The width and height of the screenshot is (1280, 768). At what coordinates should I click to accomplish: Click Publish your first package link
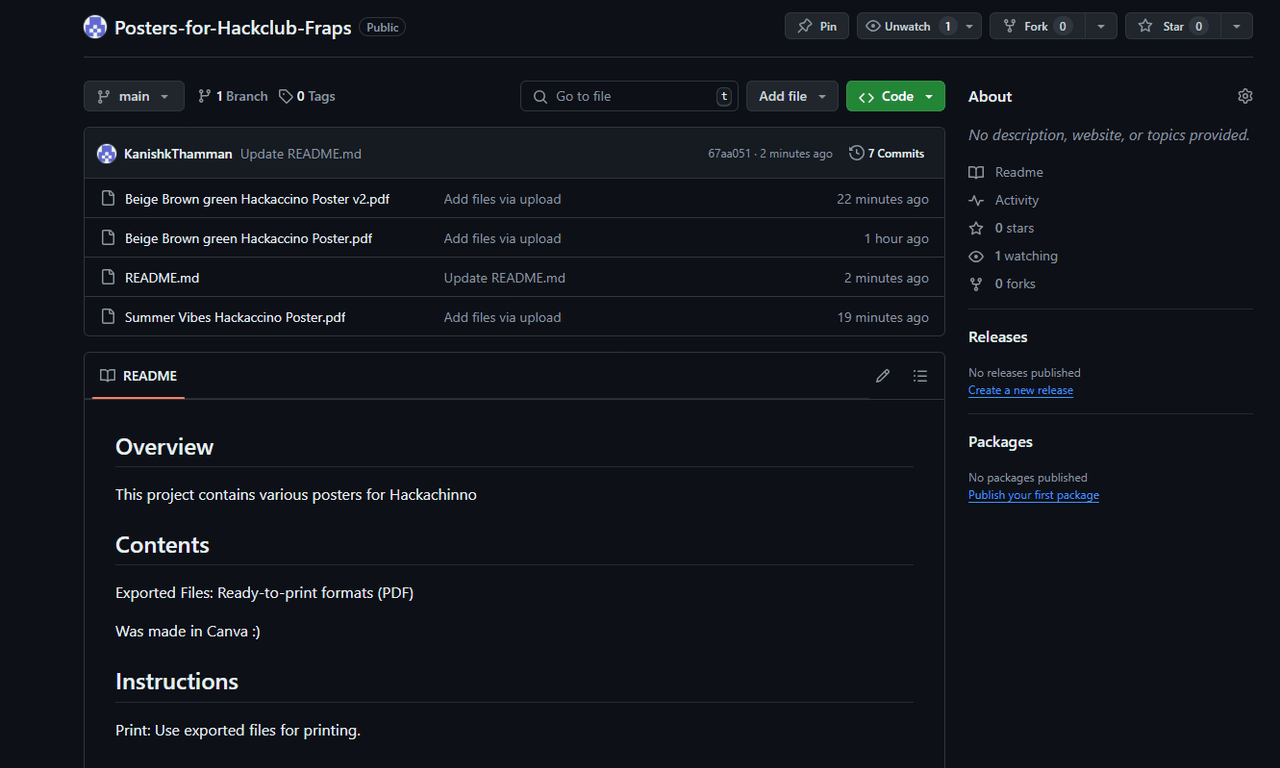pyautogui.click(x=1033, y=495)
